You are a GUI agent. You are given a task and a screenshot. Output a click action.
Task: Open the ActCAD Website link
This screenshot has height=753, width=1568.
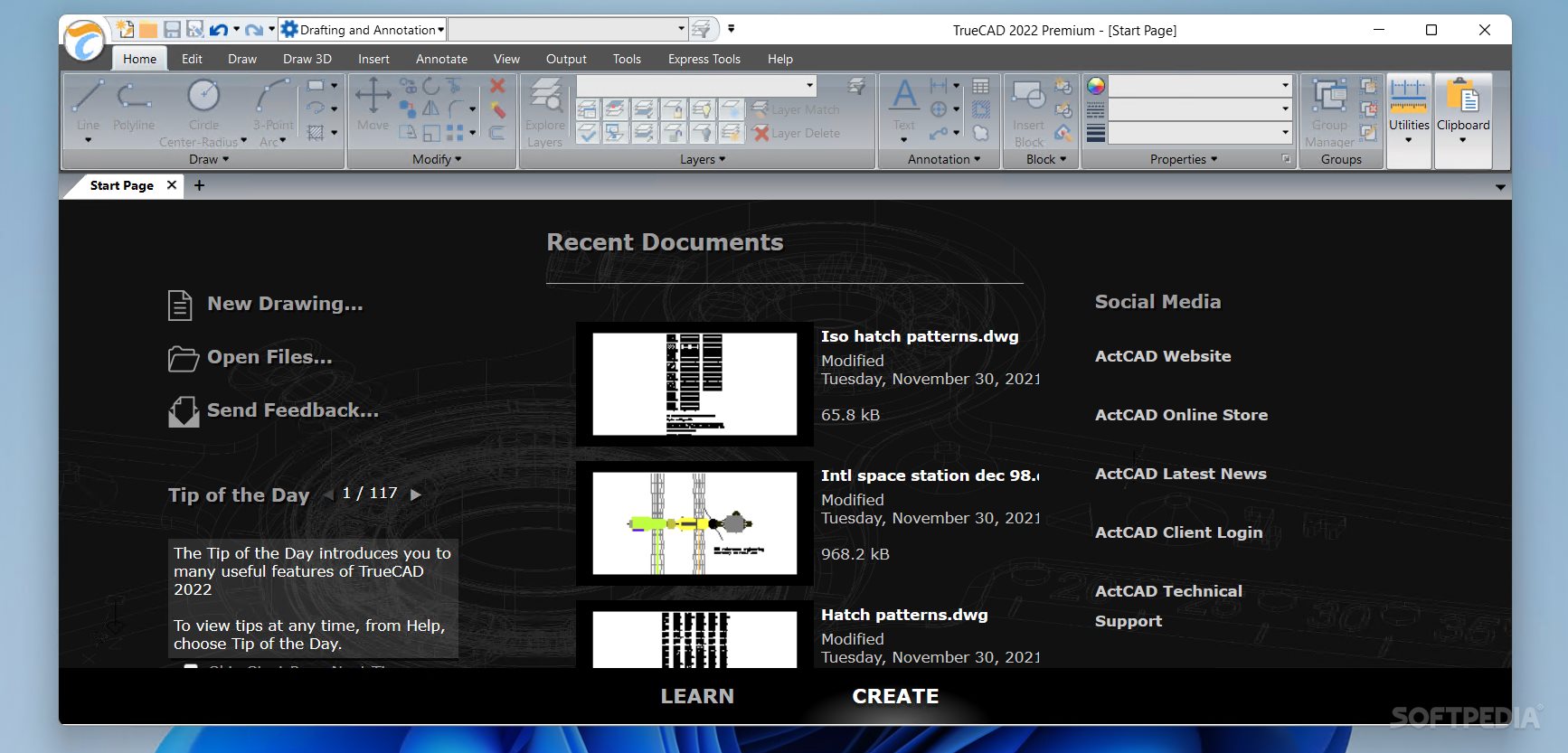click(x=1163, y=356)
